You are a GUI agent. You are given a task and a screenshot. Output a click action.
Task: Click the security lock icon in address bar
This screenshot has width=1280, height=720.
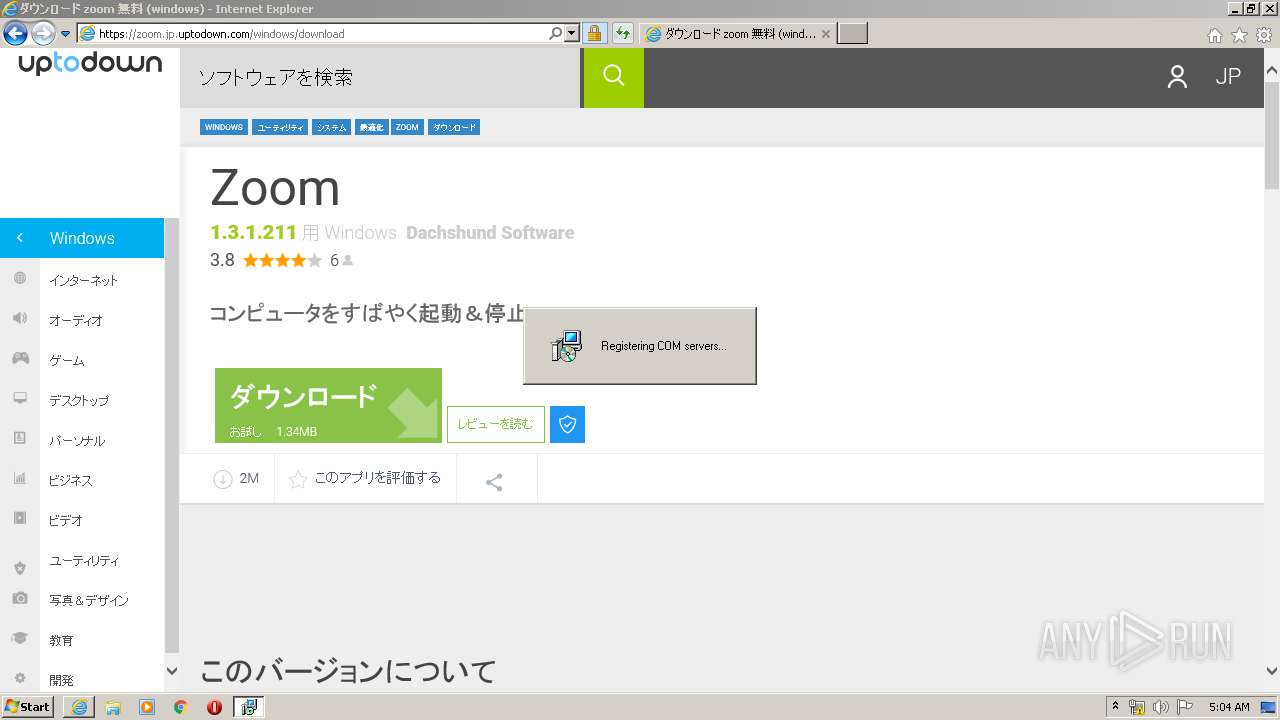pos(594,33)
